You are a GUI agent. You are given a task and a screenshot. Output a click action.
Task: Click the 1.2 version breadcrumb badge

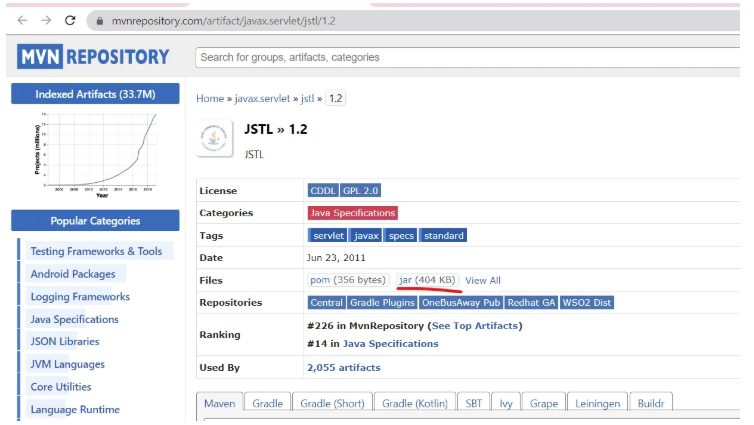(335, 99)
